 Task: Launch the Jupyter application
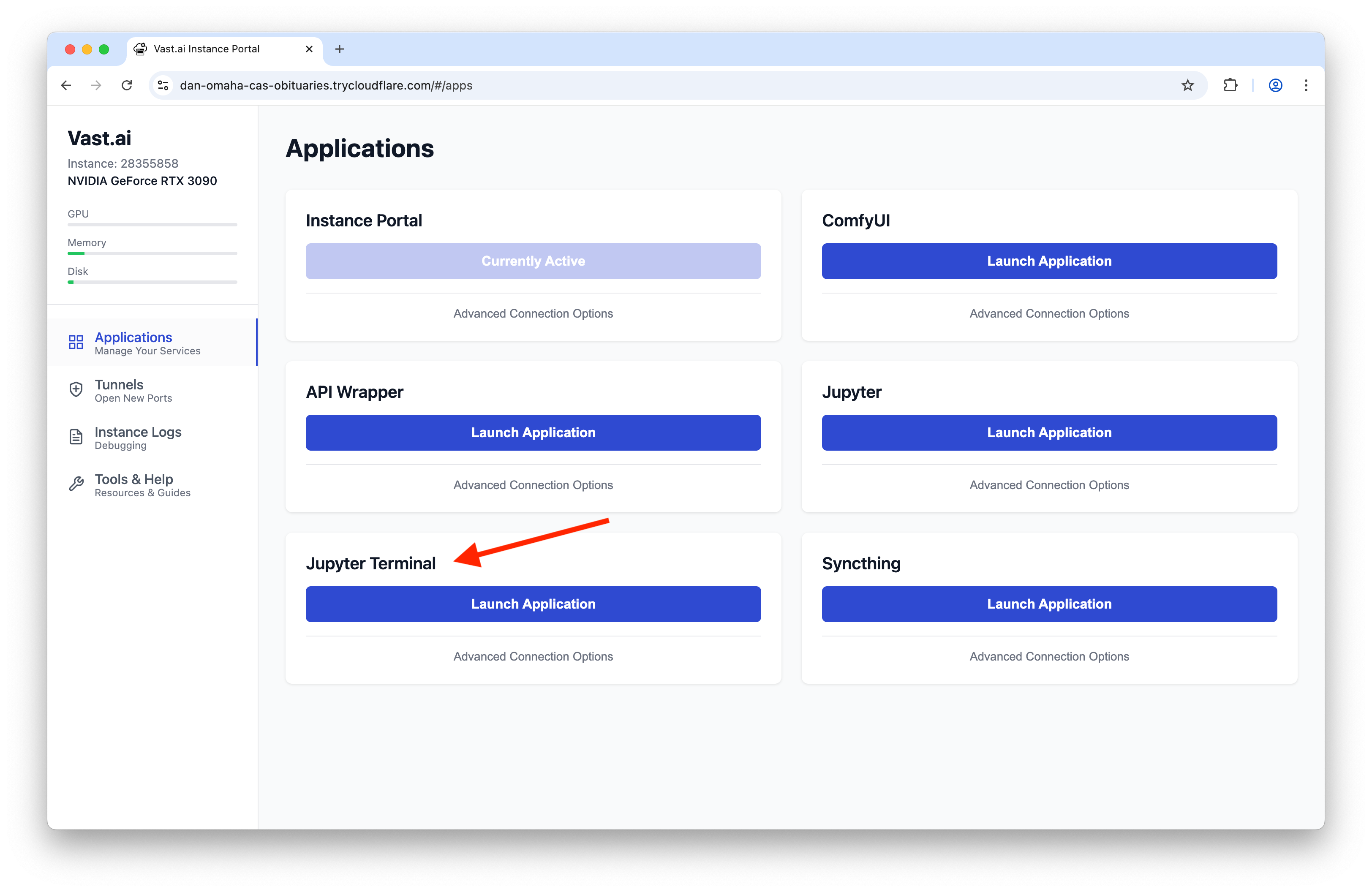1049,433
